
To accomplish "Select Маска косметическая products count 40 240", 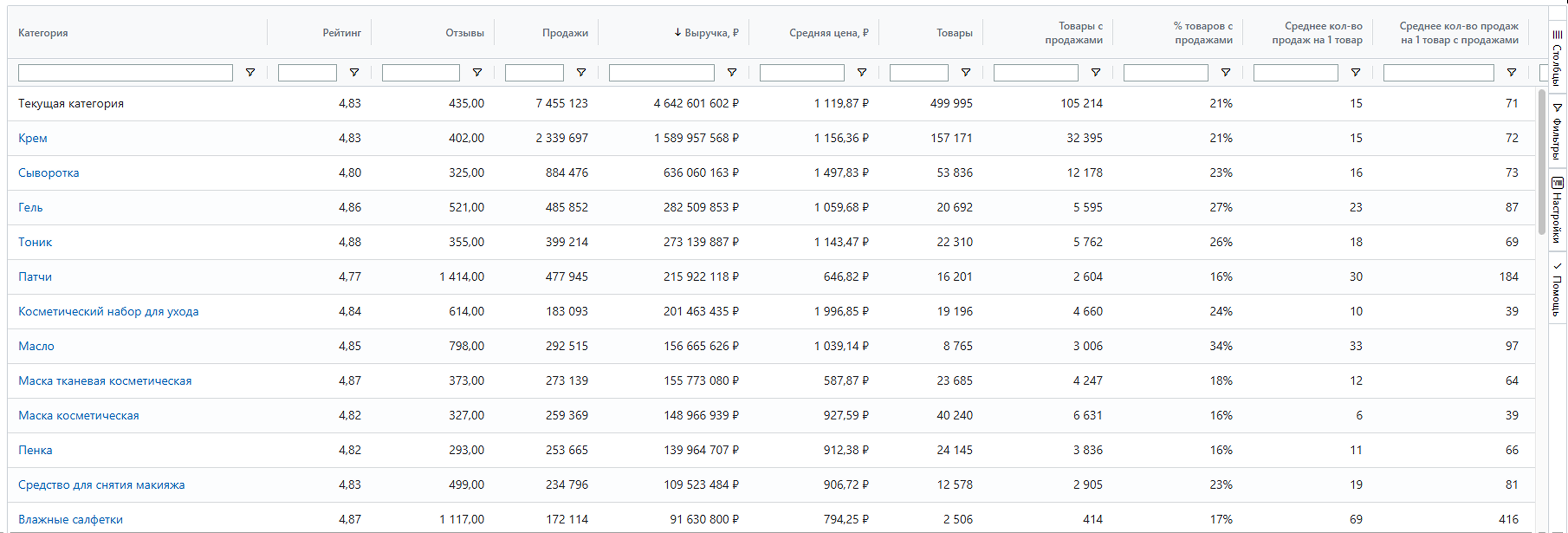I will pyautogui.click(x=954, y=416).
